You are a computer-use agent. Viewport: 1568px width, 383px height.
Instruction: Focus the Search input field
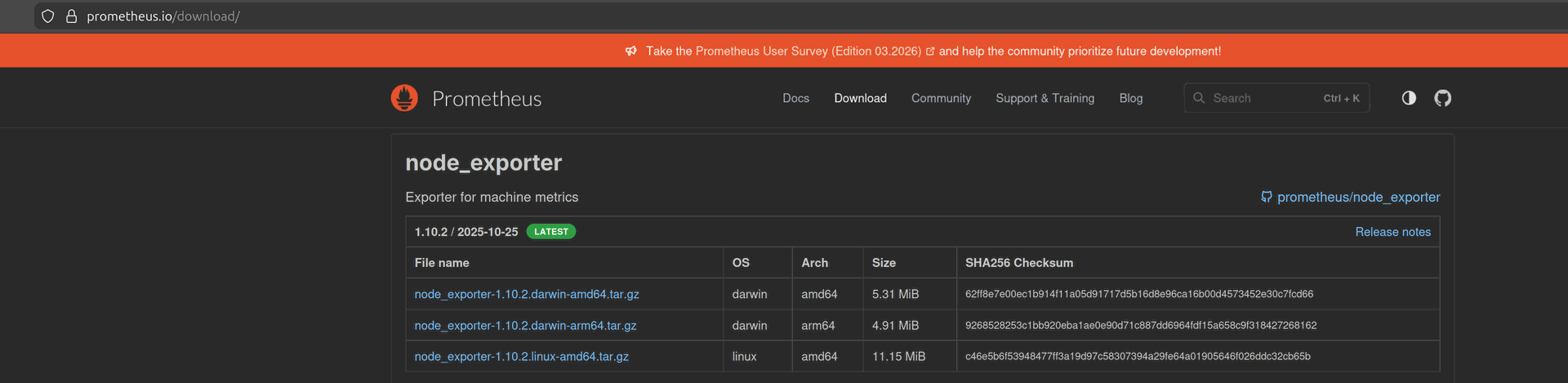pyautogui.click(x=1262, y=98)
